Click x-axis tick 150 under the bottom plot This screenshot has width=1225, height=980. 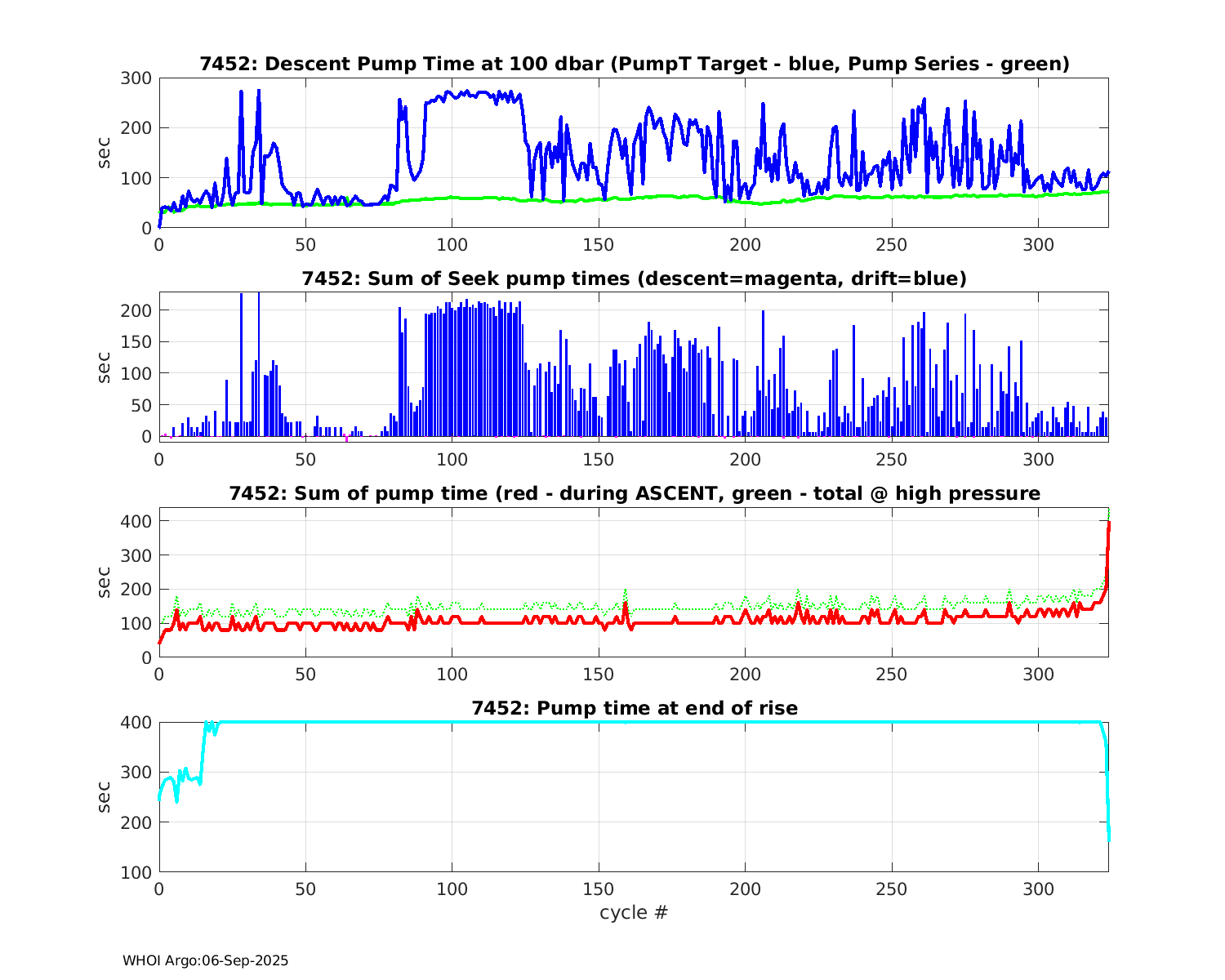tap(599, 889)
